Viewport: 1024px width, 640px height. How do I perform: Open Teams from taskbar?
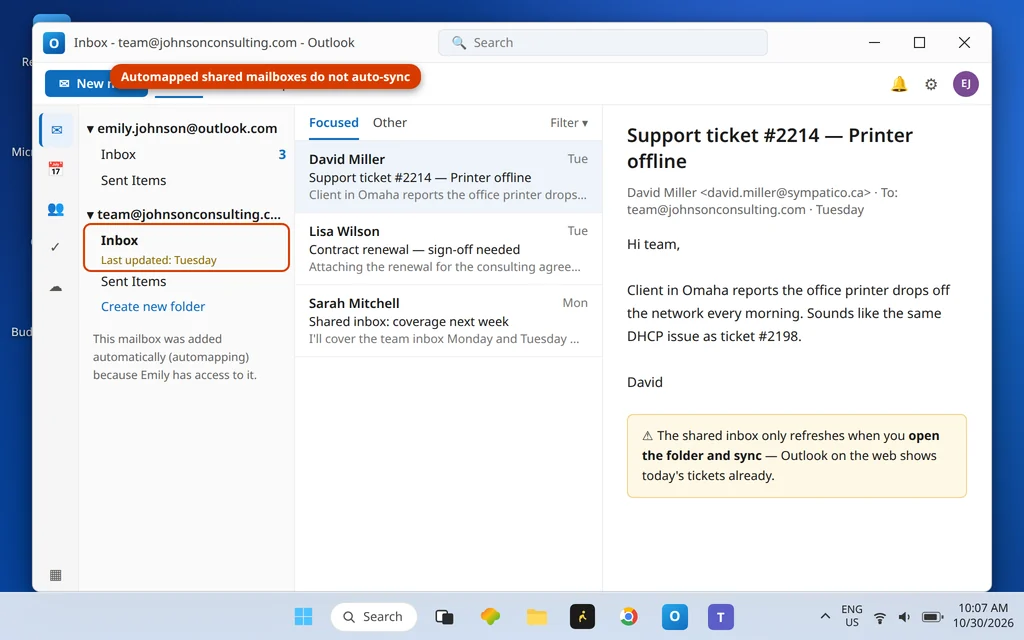click(x=721, y=616)
